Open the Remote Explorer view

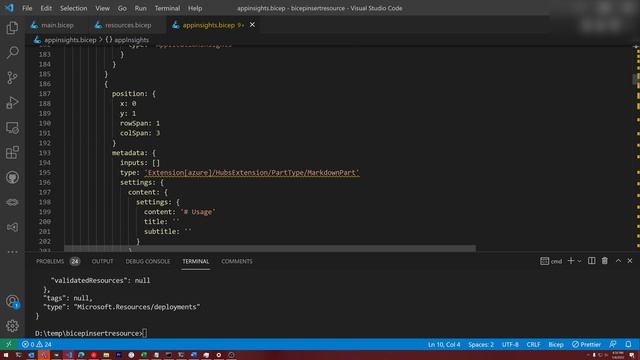[x=12, y=128]
